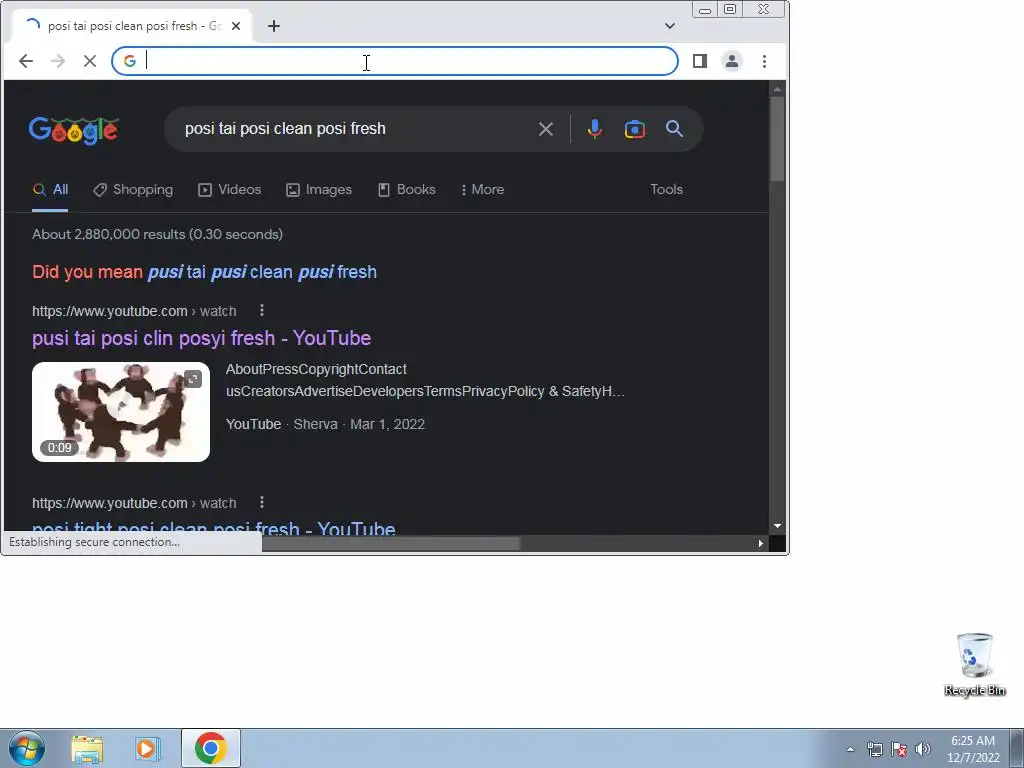Expand the tab search dropdown arrow
Screen dimensions: 1024x768
click(x=670, y=26)
